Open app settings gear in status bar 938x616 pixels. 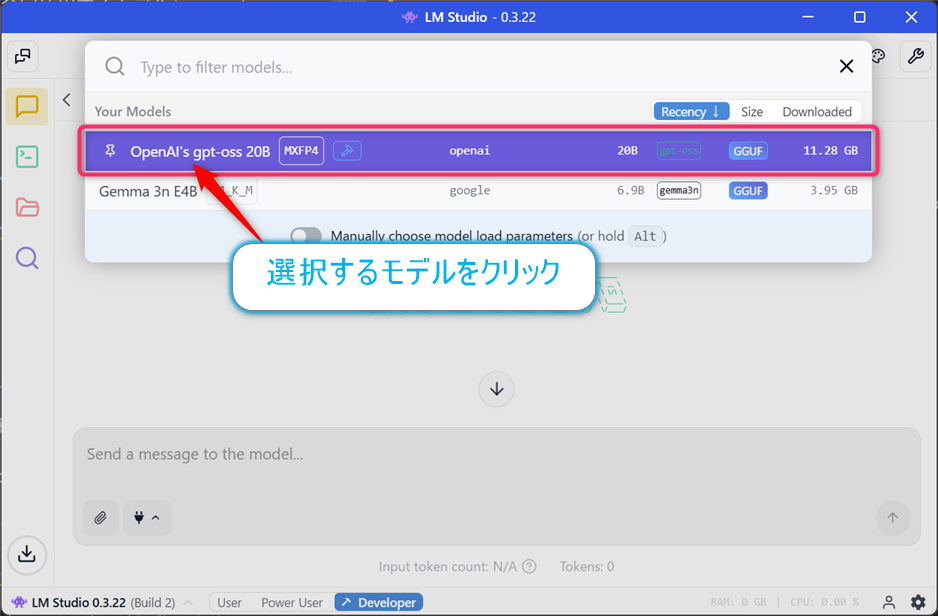(x=918, y=602)
